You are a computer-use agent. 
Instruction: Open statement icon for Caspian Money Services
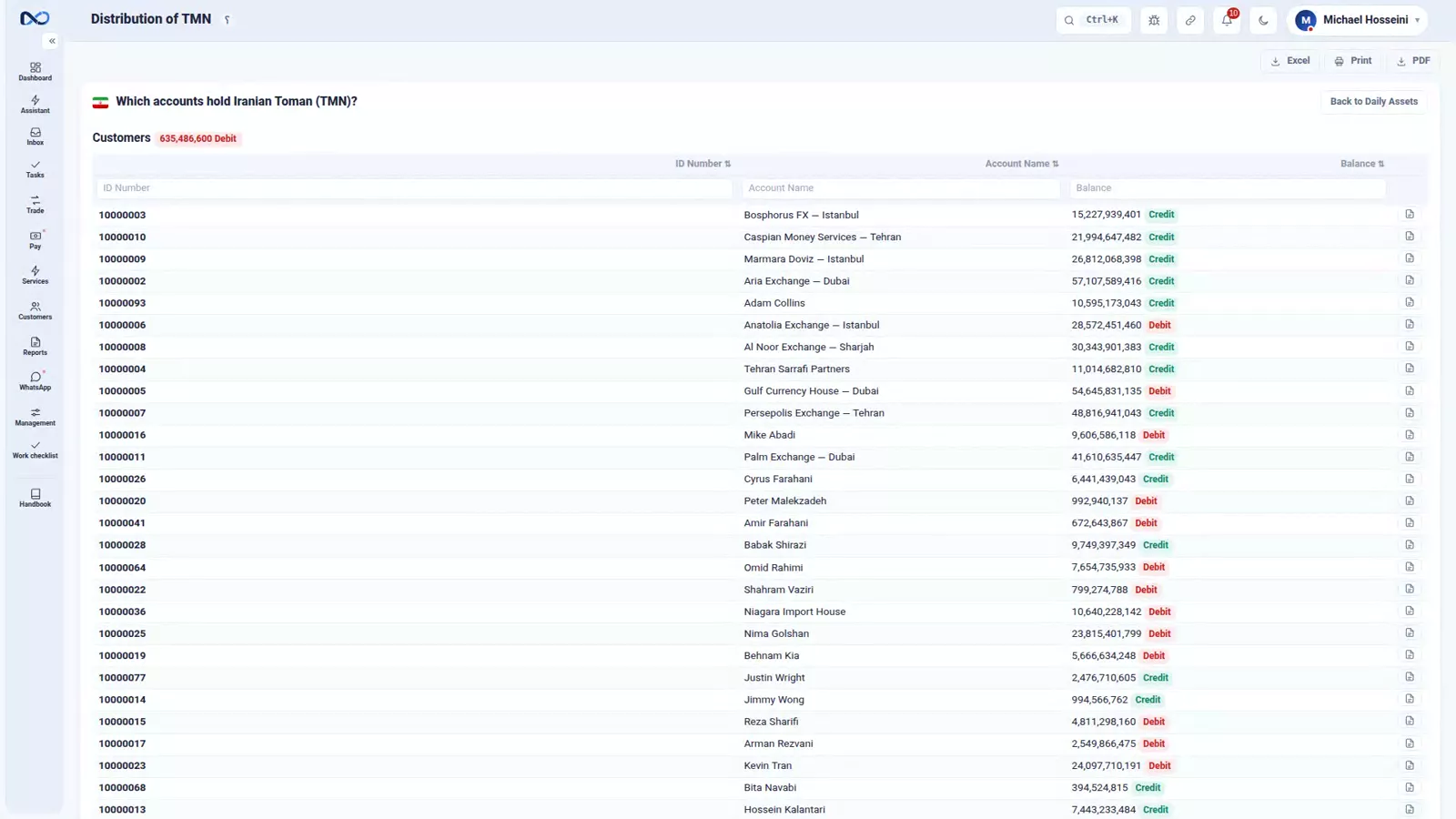click(x=1410, y=237)
